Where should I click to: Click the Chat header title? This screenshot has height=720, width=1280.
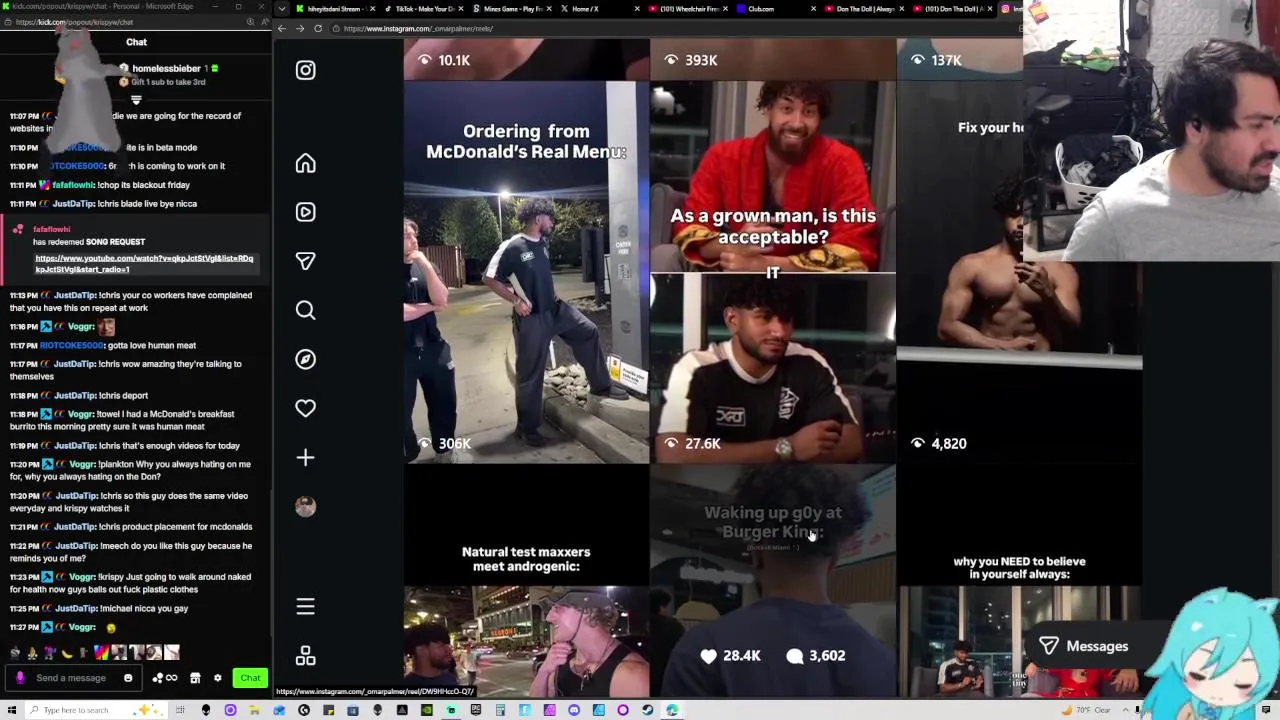(136, 42)
